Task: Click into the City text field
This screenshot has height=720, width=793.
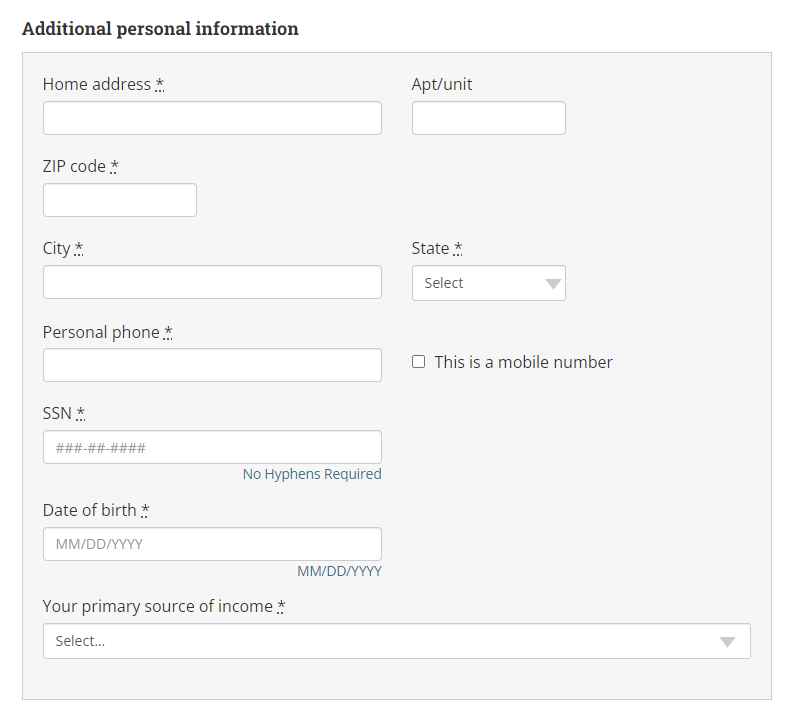Action: (x=212, y=282)
